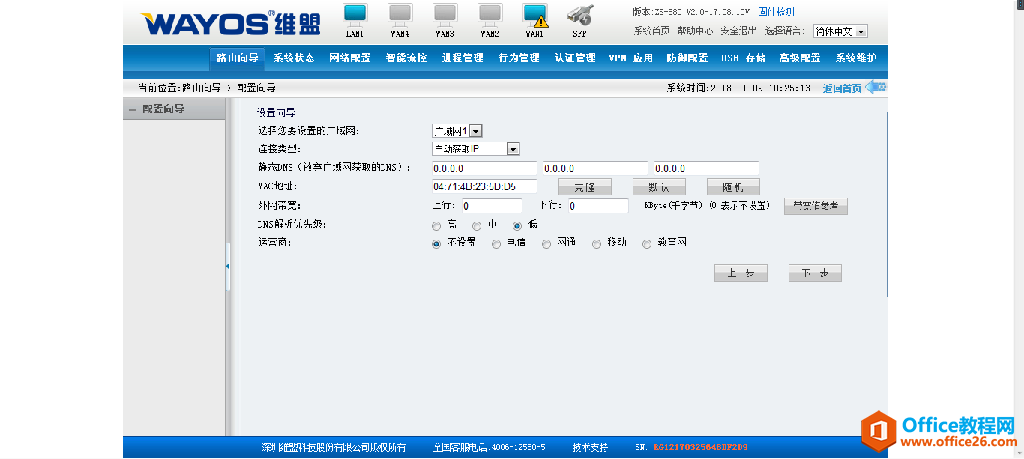Choose the 电信 carrier radio option
The image size is (1024, 459).
(x=497, y=243)
